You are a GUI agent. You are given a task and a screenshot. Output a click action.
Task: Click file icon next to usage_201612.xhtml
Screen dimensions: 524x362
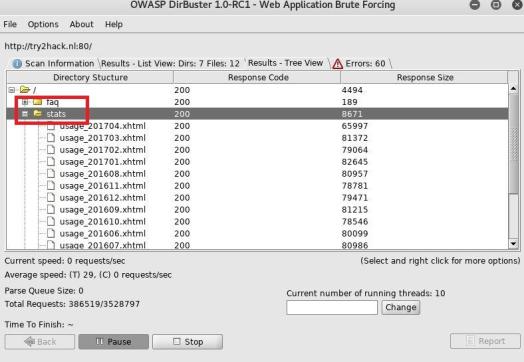click(51, 198)
